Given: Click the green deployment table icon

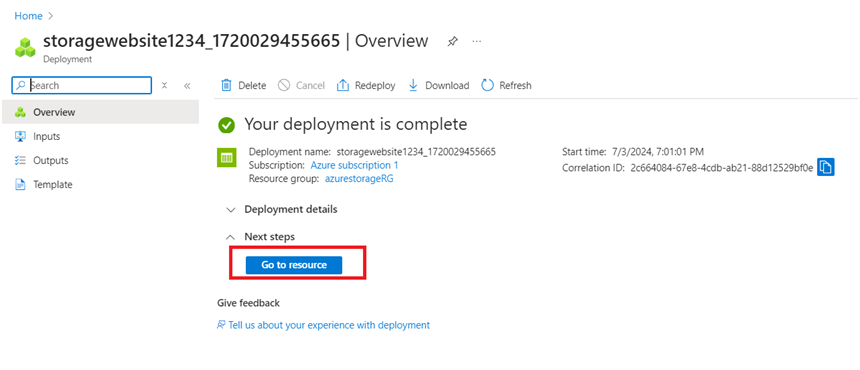Looking at the screenshot, I should [x=226, y=157].
